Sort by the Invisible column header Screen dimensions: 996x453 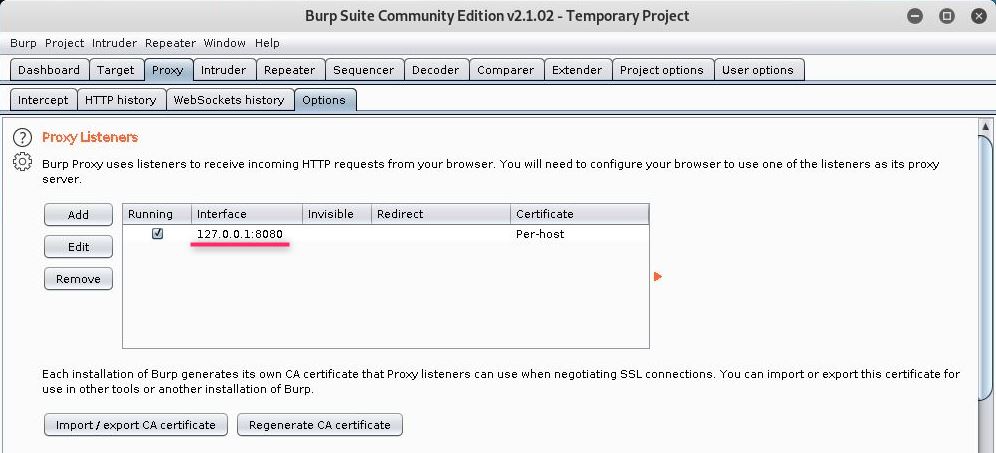coord(337,214)
